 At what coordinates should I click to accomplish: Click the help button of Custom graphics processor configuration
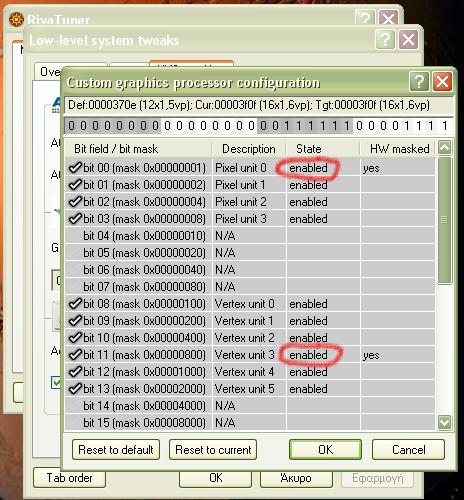419,81
